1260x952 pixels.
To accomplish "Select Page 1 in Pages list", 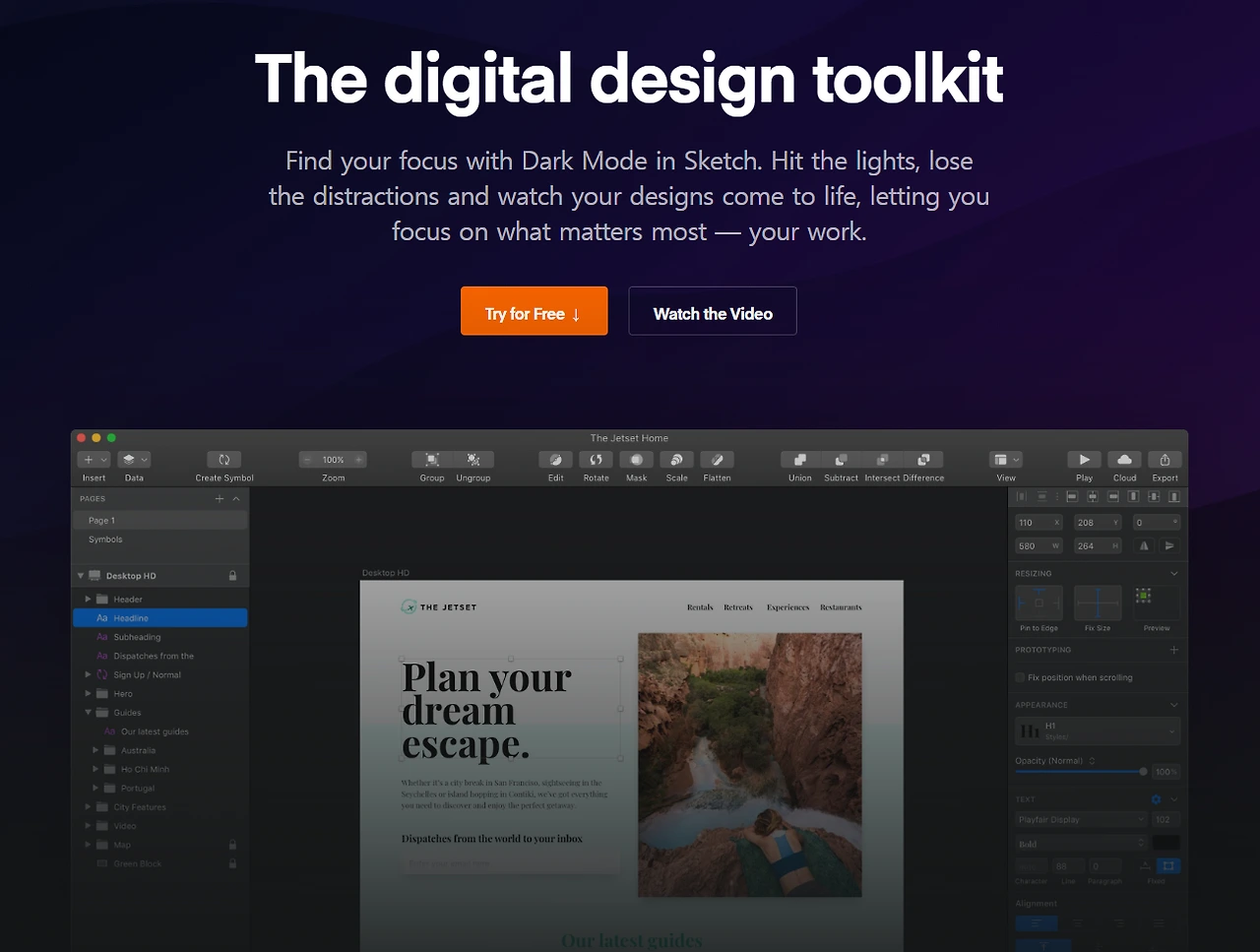I will [x=160, y=520].
